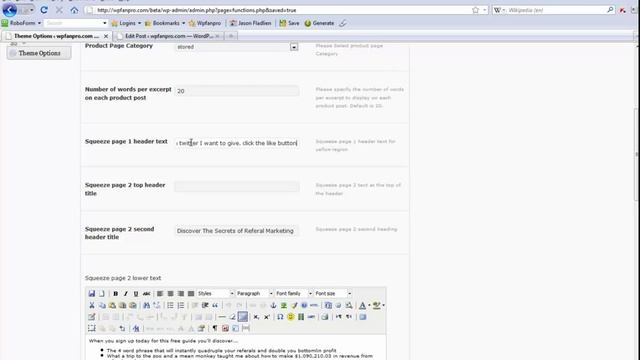Open the Font family dropdown
The image size is (640, 360).
click(x=294, y=293)
